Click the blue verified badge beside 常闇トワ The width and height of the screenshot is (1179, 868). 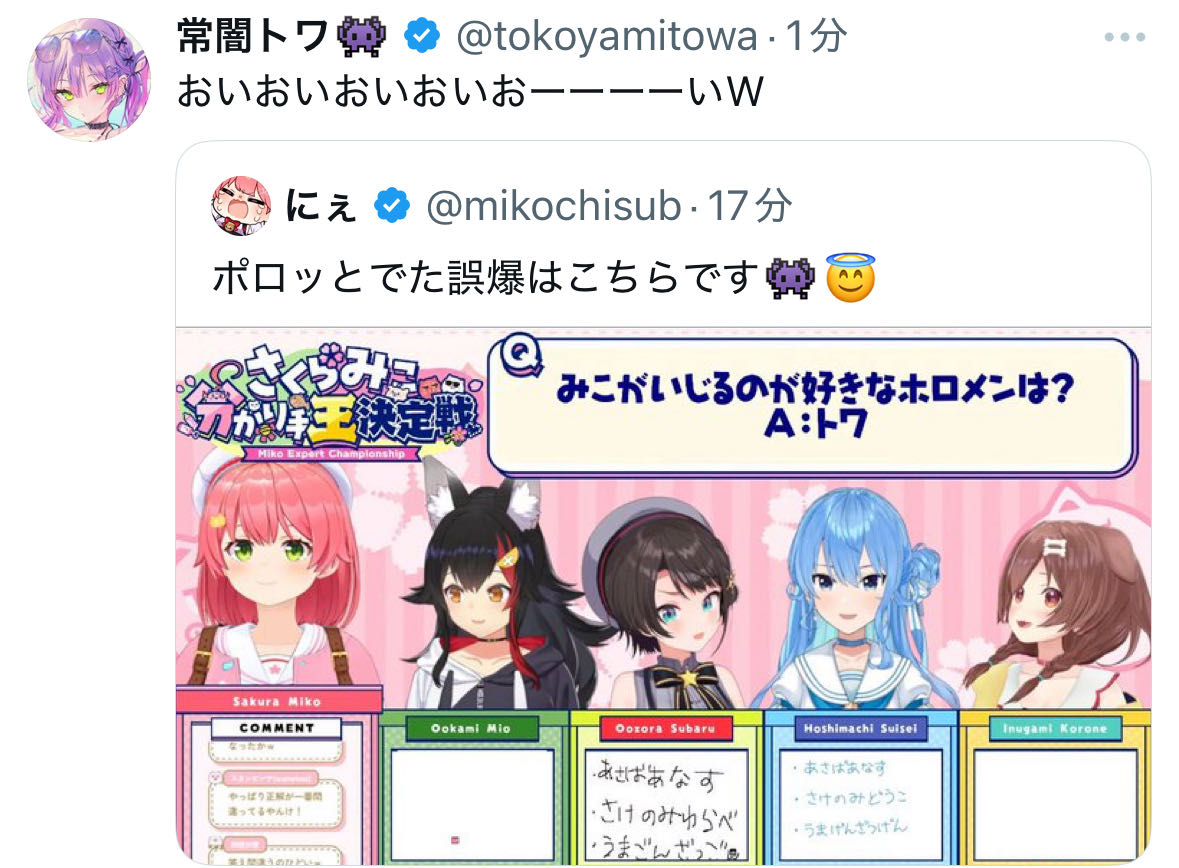tap(422, 36)
